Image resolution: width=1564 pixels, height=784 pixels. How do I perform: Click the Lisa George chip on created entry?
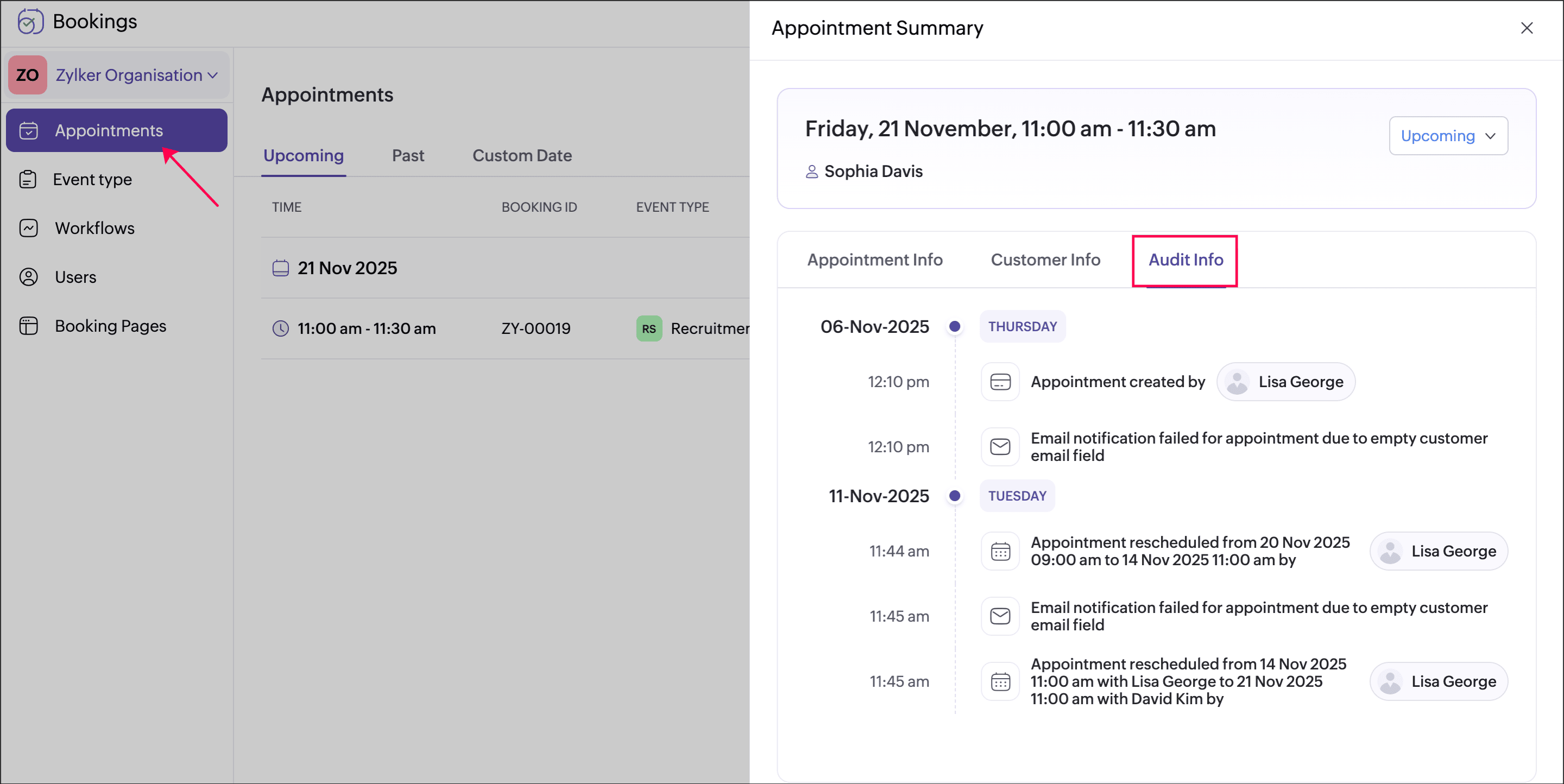coord(1285,382)
